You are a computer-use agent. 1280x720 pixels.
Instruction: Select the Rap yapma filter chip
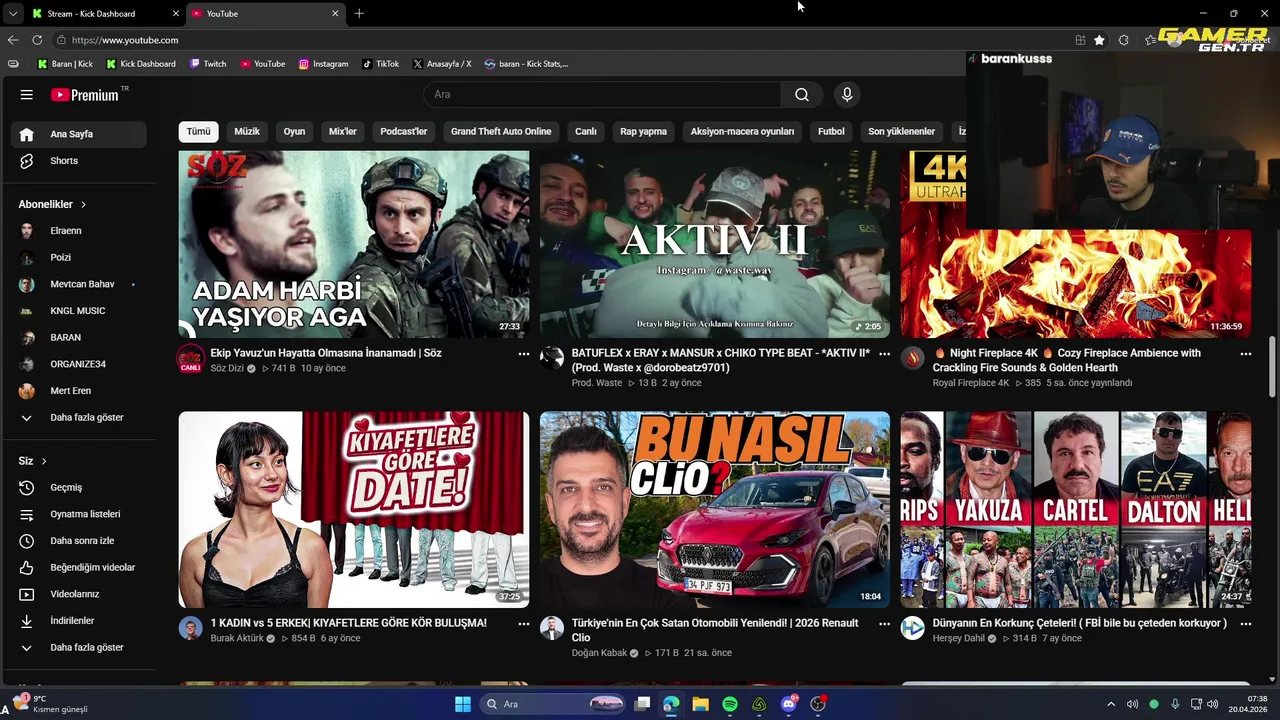643,132
